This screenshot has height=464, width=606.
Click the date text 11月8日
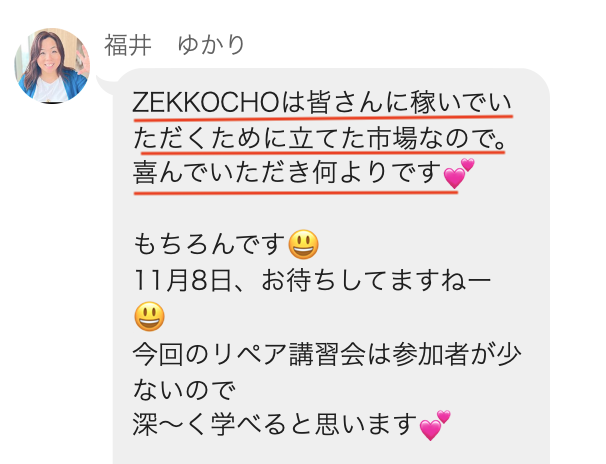pyautogui.click(x=183, y=280)
